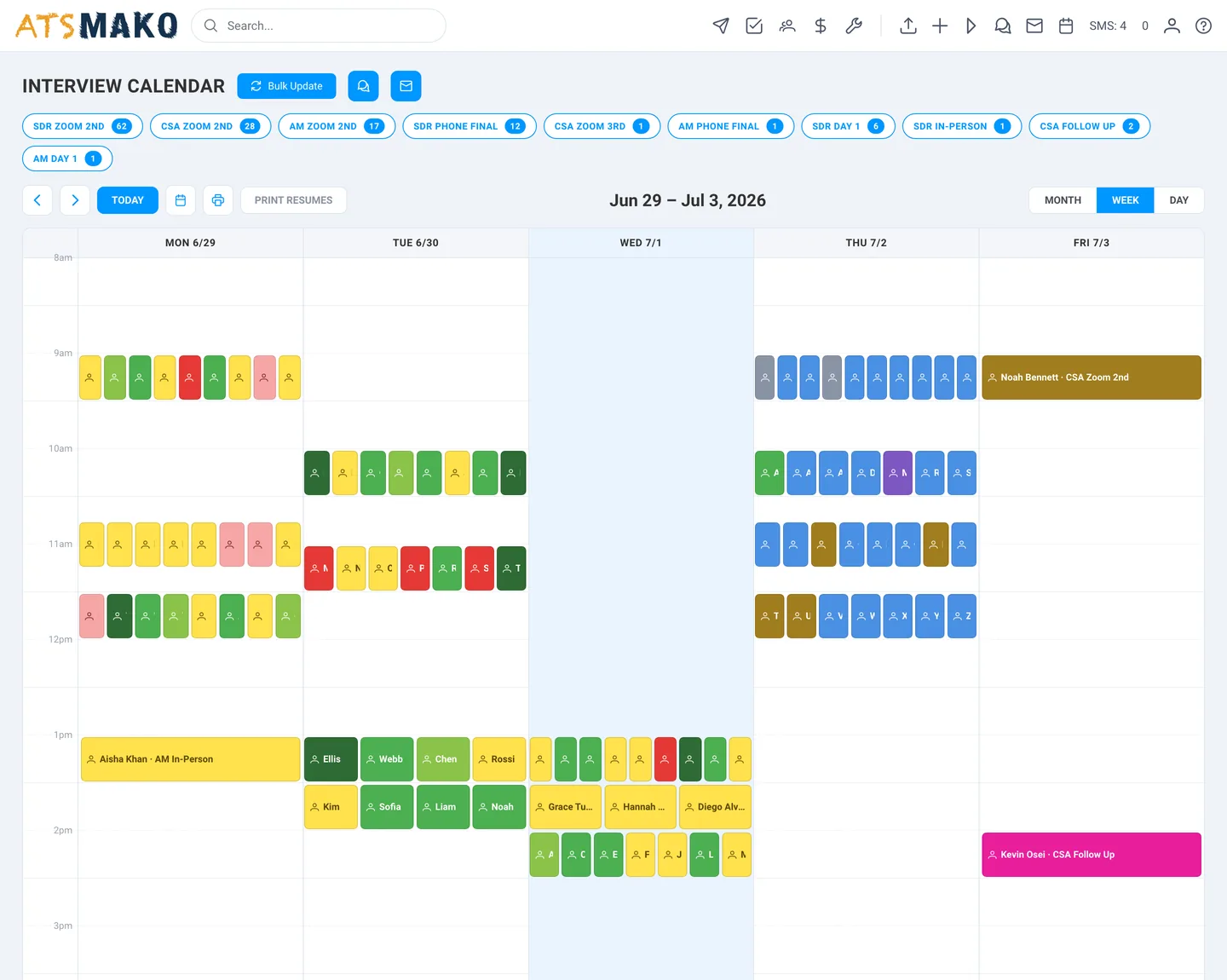
Task: Click the printer icon
Action: click(x=218, y=200)
